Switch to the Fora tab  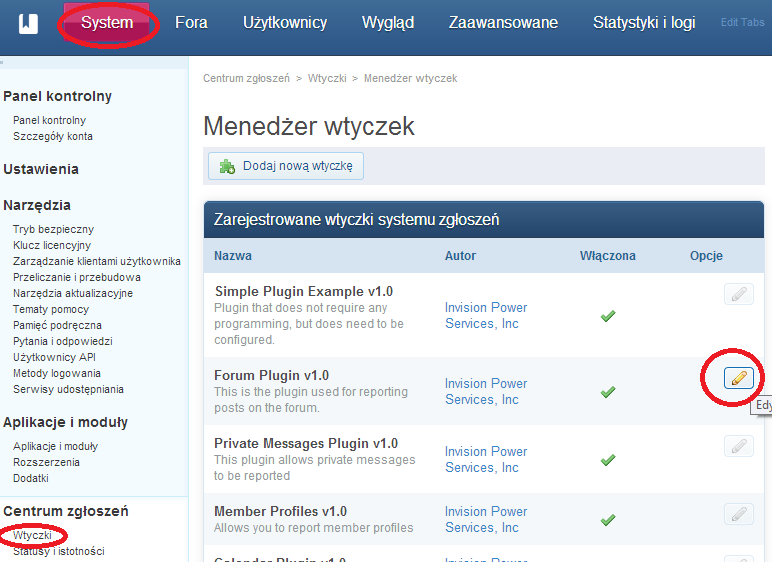(191, 23)
